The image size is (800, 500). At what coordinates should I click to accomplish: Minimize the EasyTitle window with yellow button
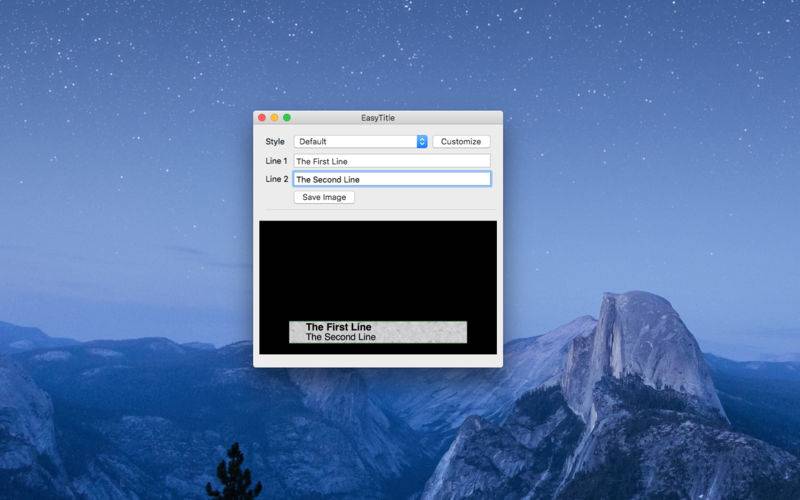click(274, 118)
